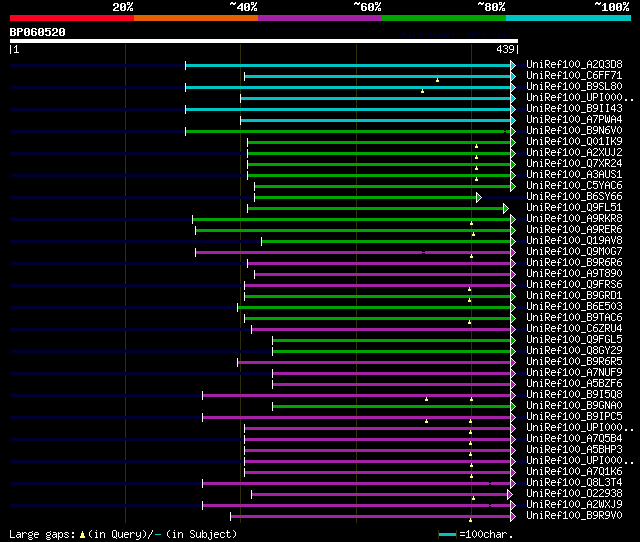Click the UniRef100_A9T890 label
The height and width of the screenshot is (542, 640).
574,274
